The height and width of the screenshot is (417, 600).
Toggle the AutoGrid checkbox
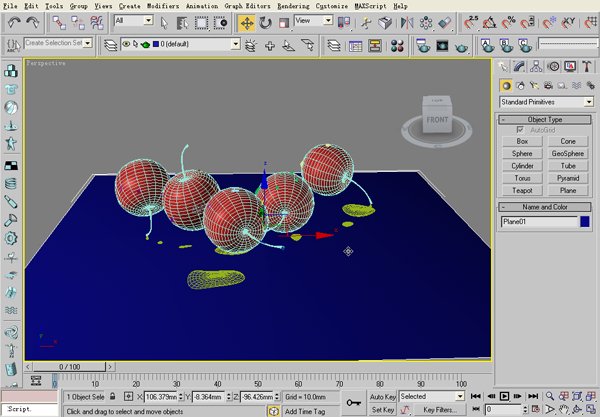click(519, 130)
